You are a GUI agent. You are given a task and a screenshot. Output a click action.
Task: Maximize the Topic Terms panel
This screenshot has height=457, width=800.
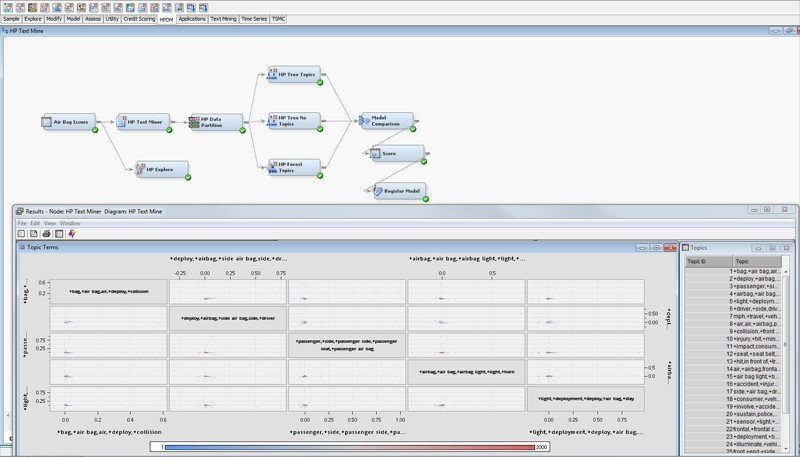click(656, 248)
